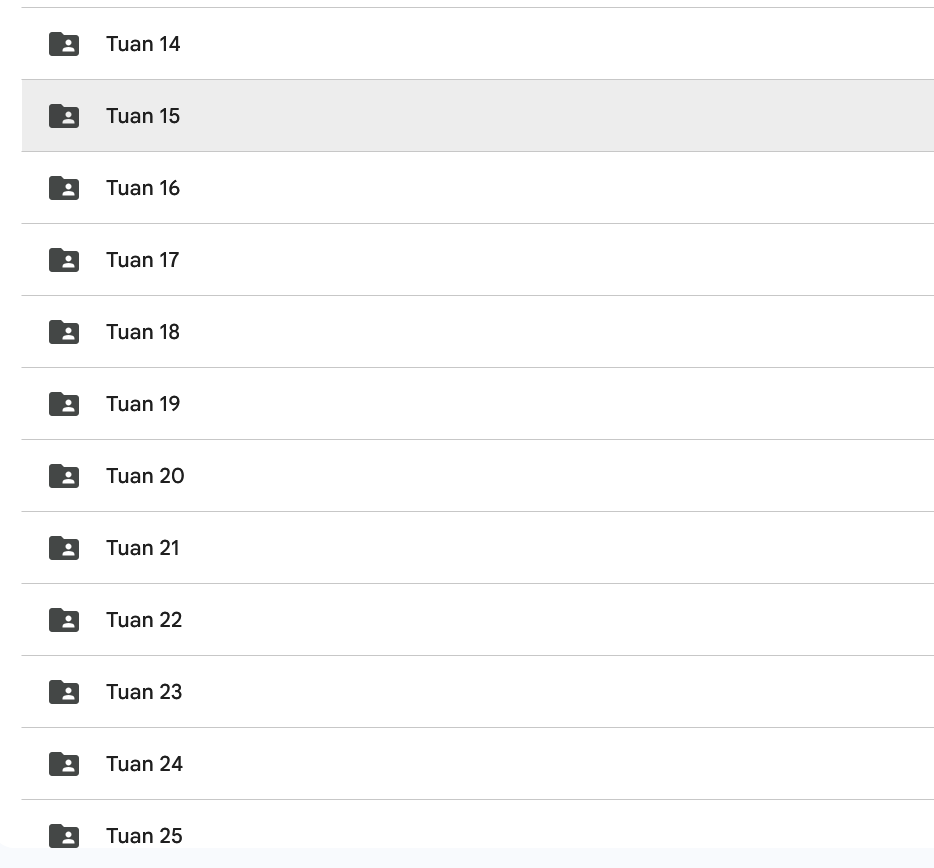Click the Tuan 17 folder label
The image size is (934, 868).
coord(142,260)
